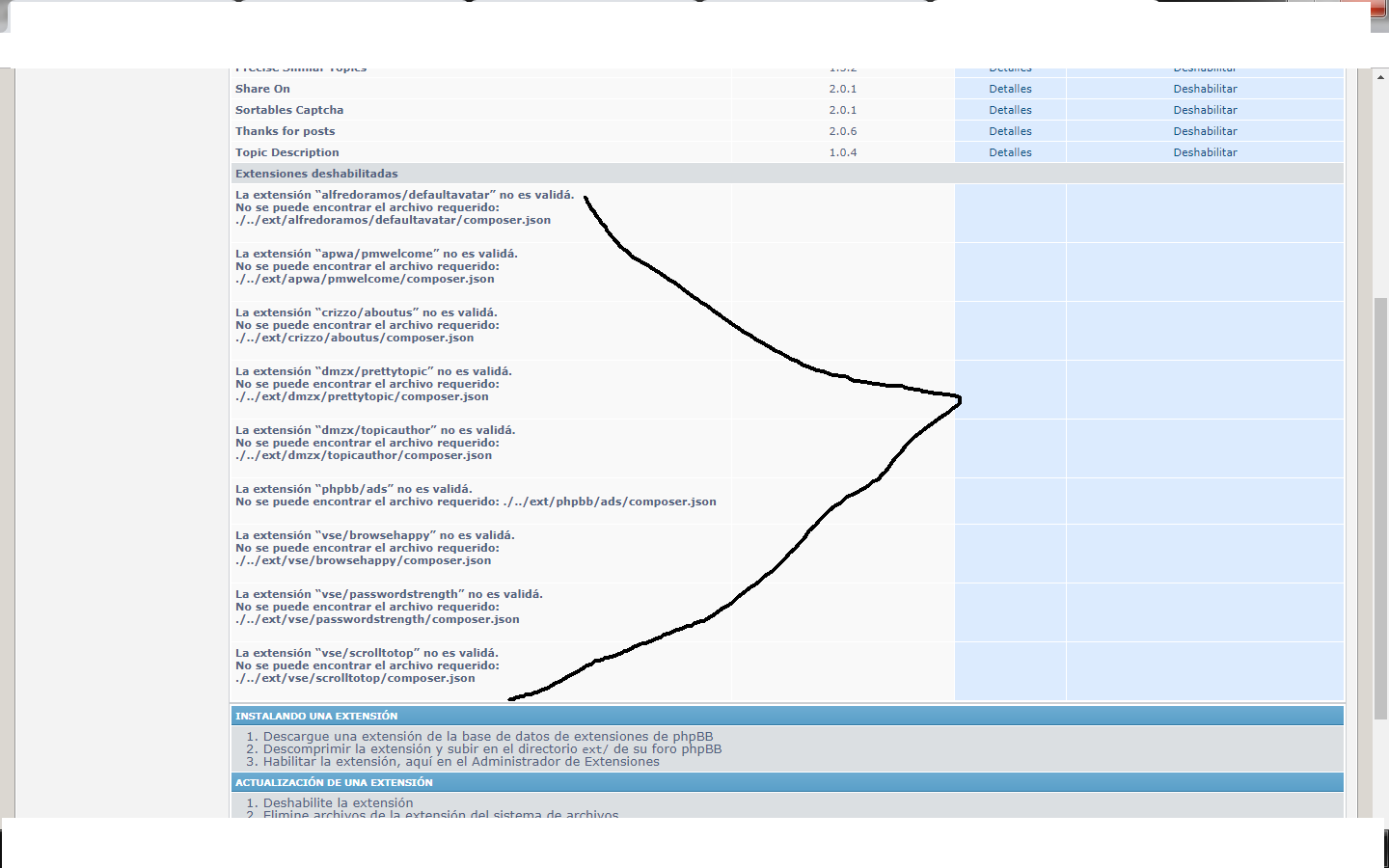Viewport: 1389px width, 868px height.
Task: Click the Extensiones deshabilitadas section header
Action: point(316,174)
